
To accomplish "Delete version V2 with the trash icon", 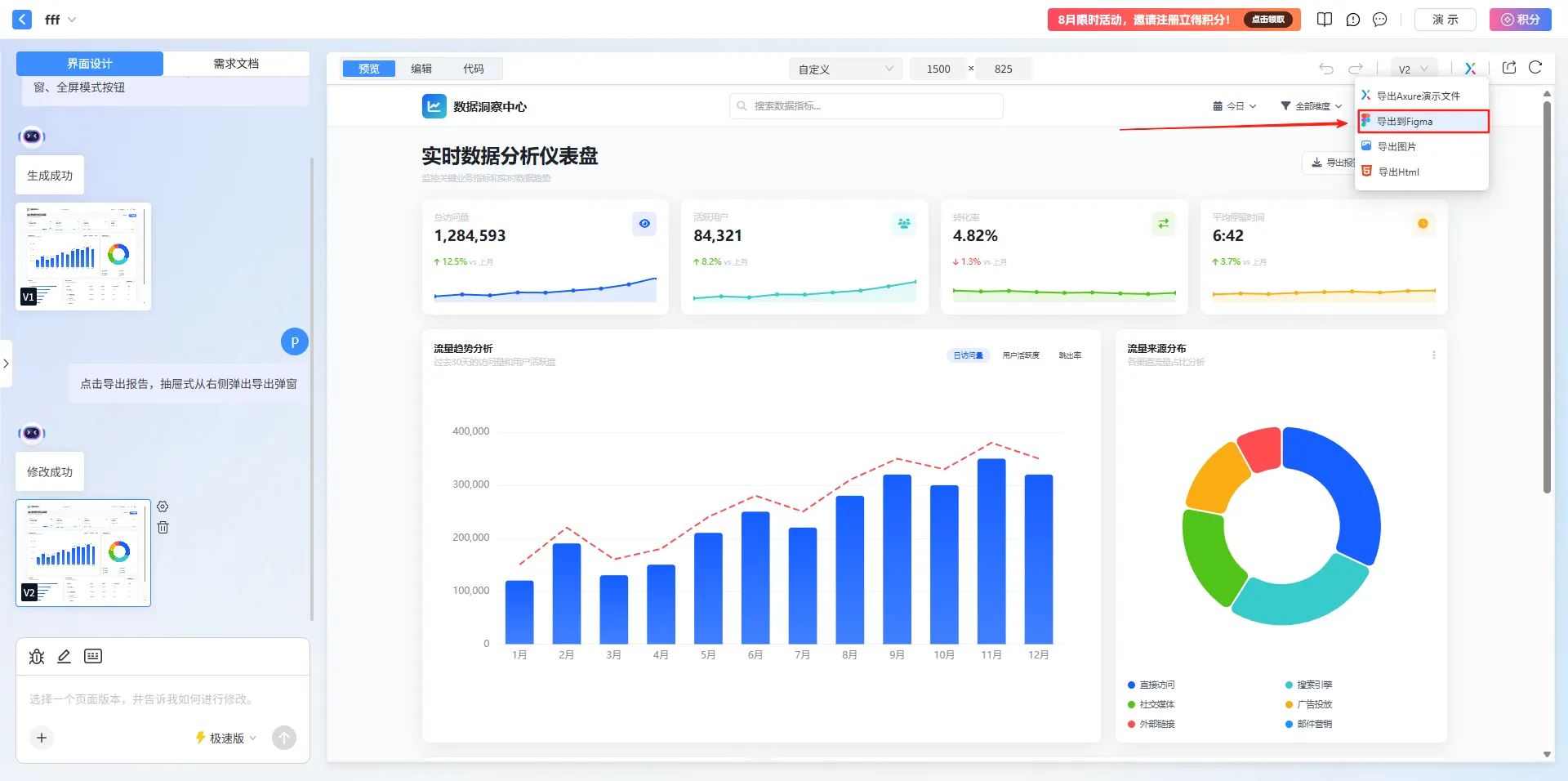I will coord(163,528).
